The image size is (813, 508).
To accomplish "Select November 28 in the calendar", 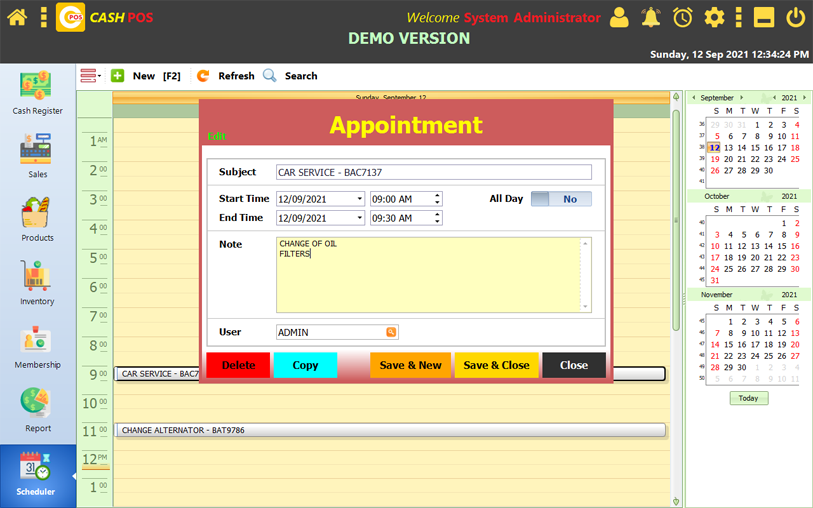I will 715,368.
